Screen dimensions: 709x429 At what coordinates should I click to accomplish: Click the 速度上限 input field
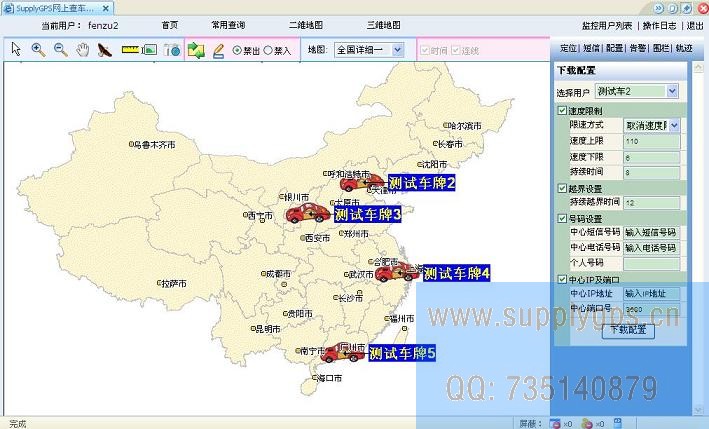(650, 141)
